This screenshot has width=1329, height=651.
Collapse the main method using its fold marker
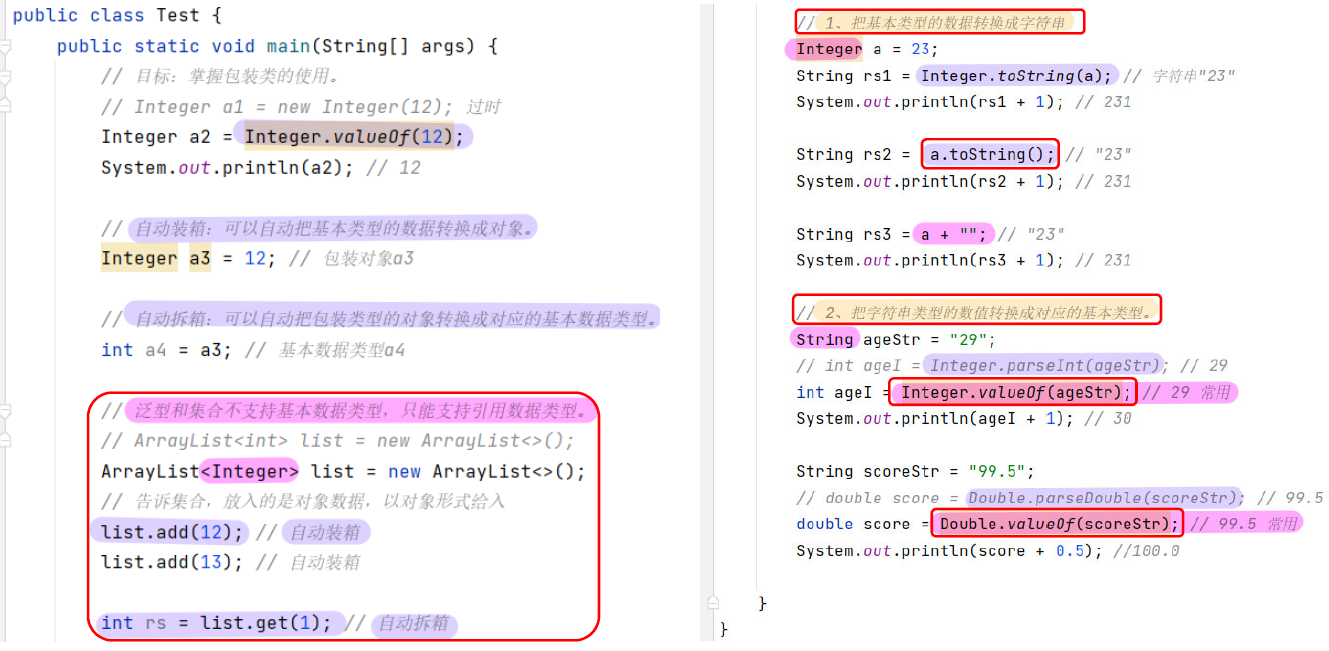pos(5,46)
